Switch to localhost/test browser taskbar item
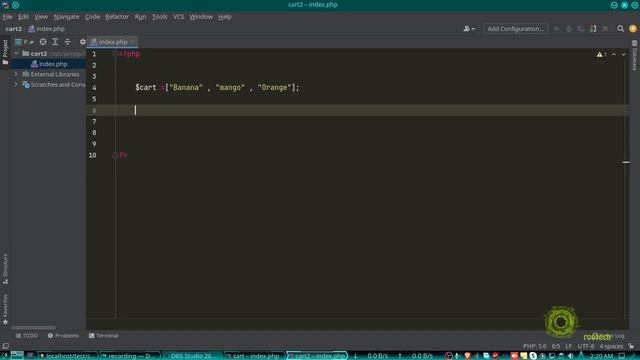Viewport: 640px width, 360px height. tap(67, 356)
